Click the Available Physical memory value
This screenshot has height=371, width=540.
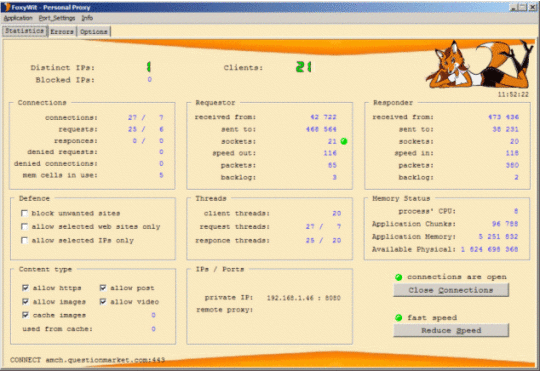click(x=489, y=249)
